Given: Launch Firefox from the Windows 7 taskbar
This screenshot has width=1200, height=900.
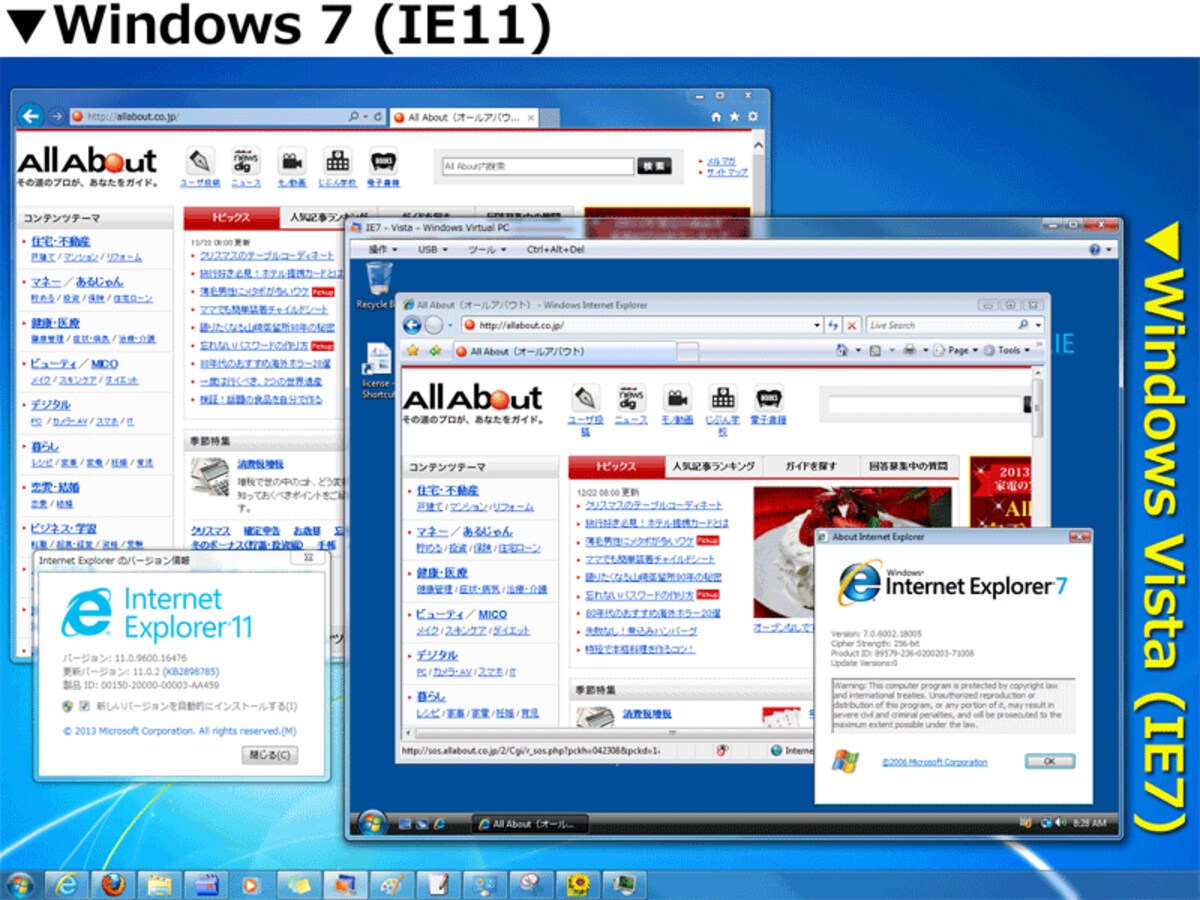Looking at the screenshot, I should point(112,885).
